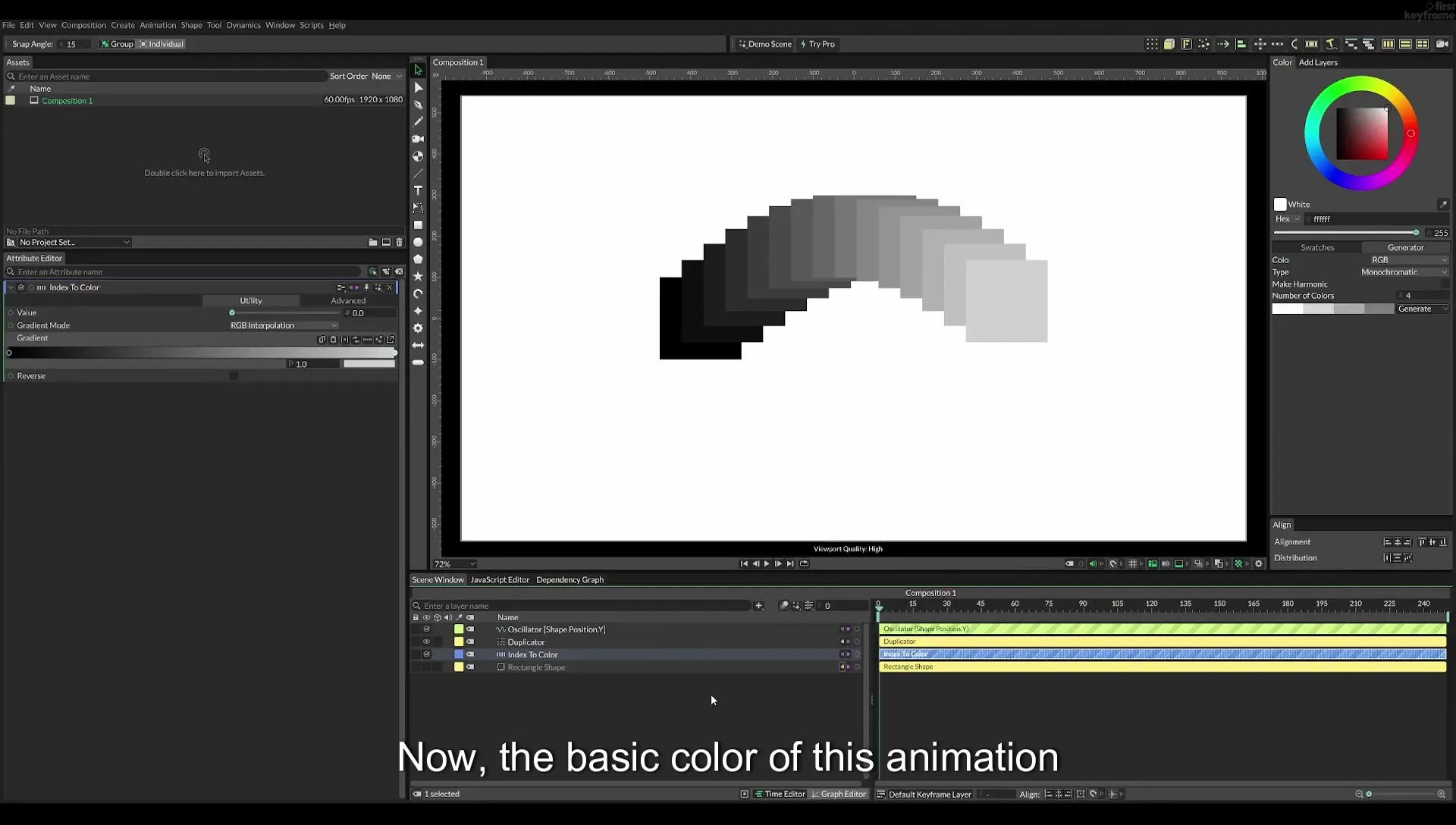Open the Animation menu

click(158, 25)
